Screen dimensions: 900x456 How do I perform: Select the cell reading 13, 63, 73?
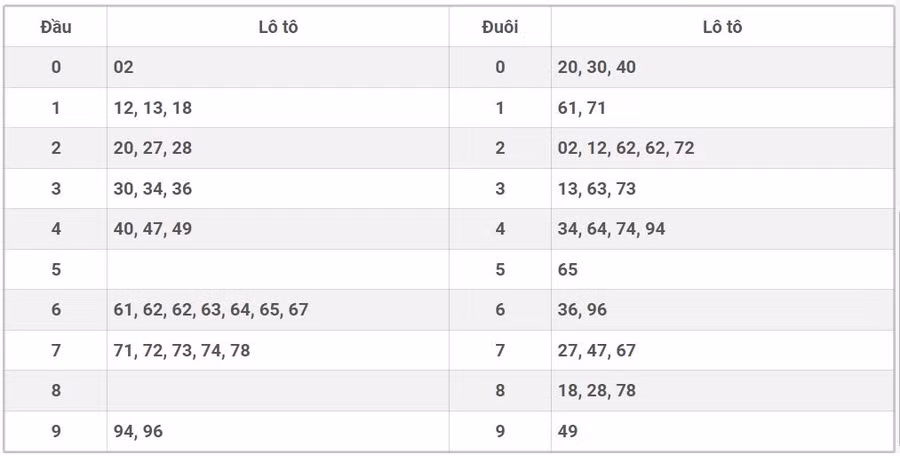[597, 188]
